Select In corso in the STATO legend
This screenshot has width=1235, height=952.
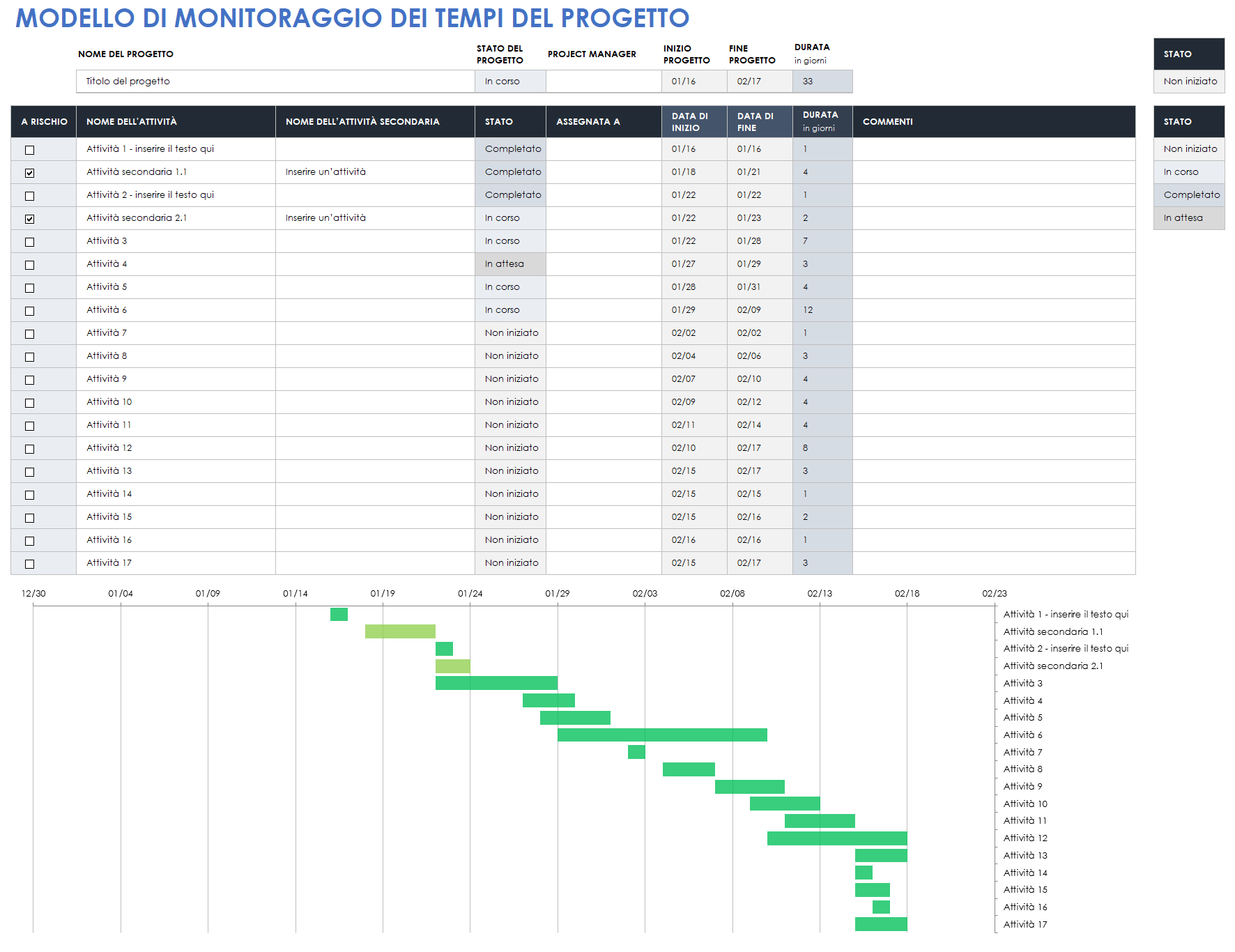coord(1189,172)
